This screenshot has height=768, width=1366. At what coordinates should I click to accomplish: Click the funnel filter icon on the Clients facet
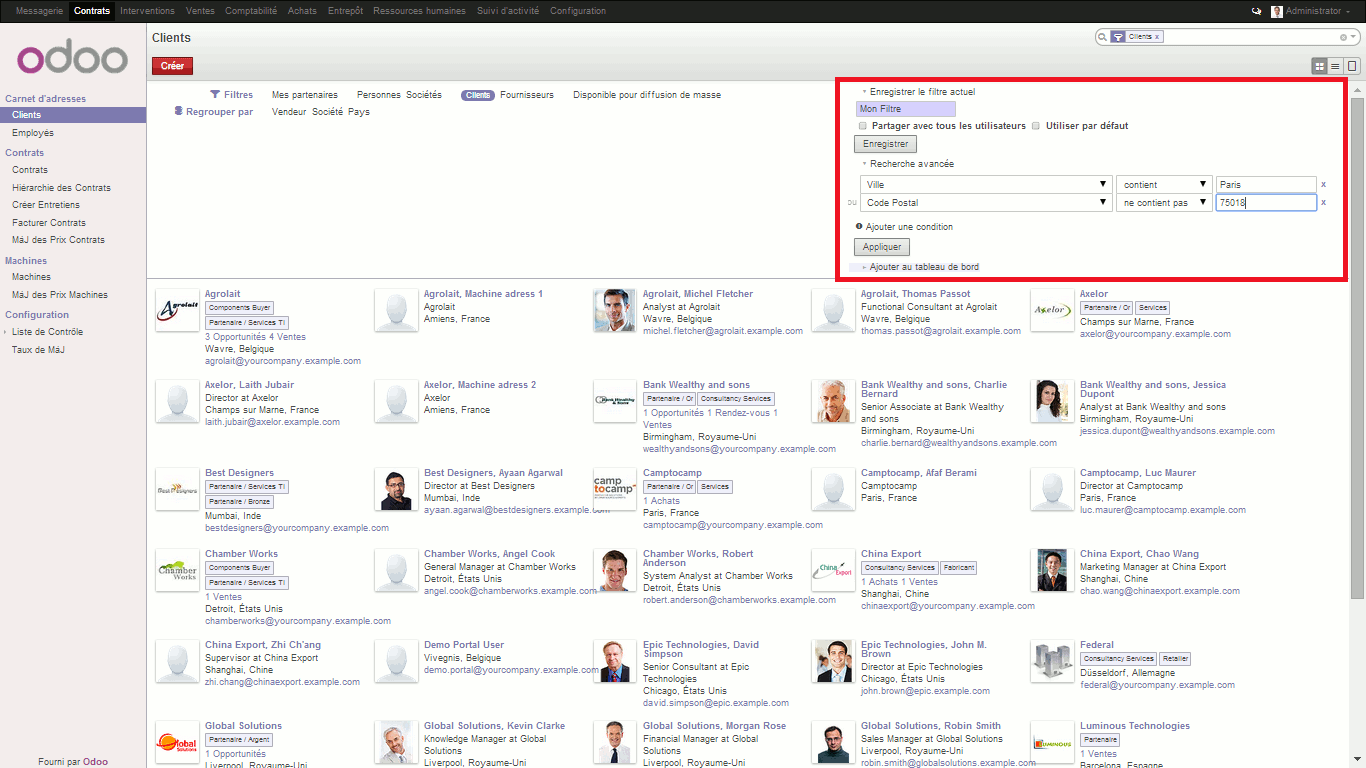click(x=1118, y=36)
